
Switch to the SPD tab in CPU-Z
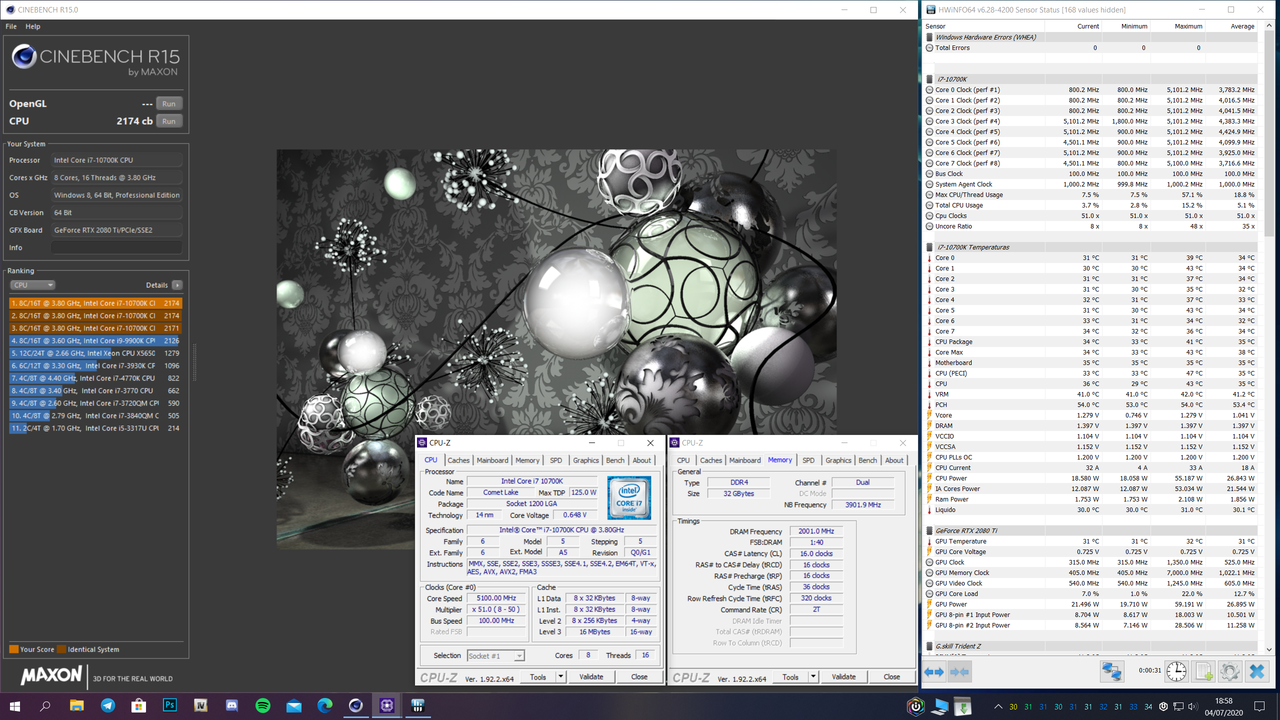click(555, 460)
